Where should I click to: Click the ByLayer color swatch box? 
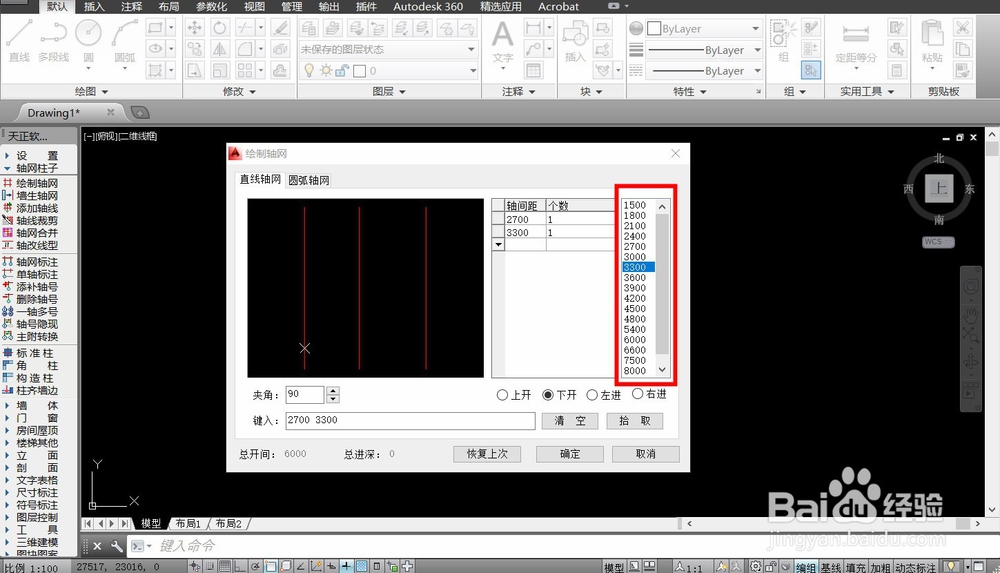pos(654,29)
